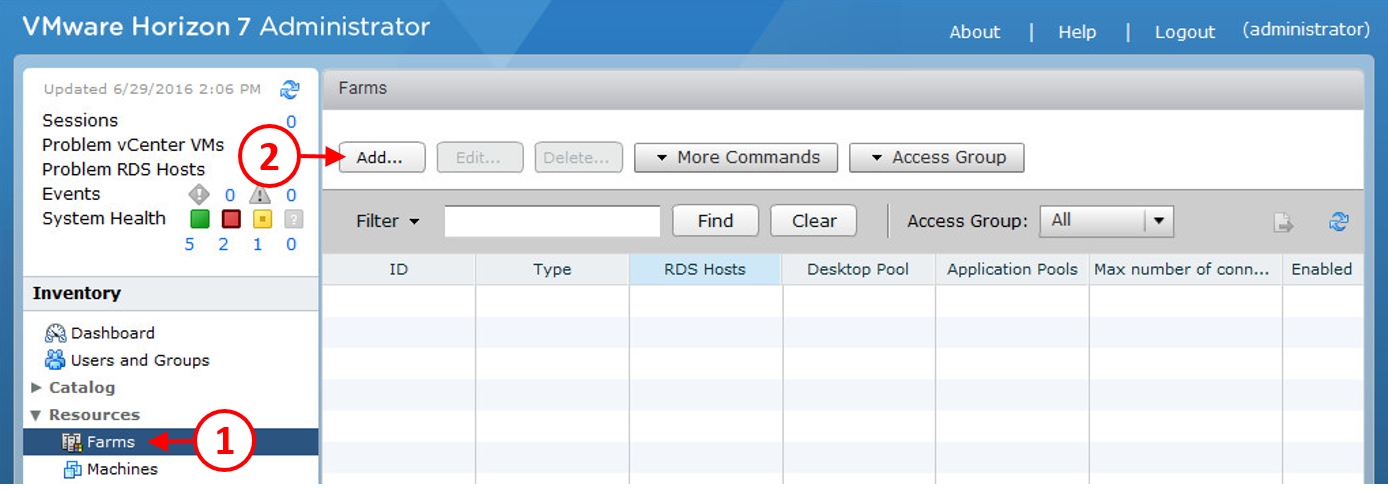Open the More Commands dropdown
Viewport: 1388px width, 491px height.
click(x=736, y=158)
